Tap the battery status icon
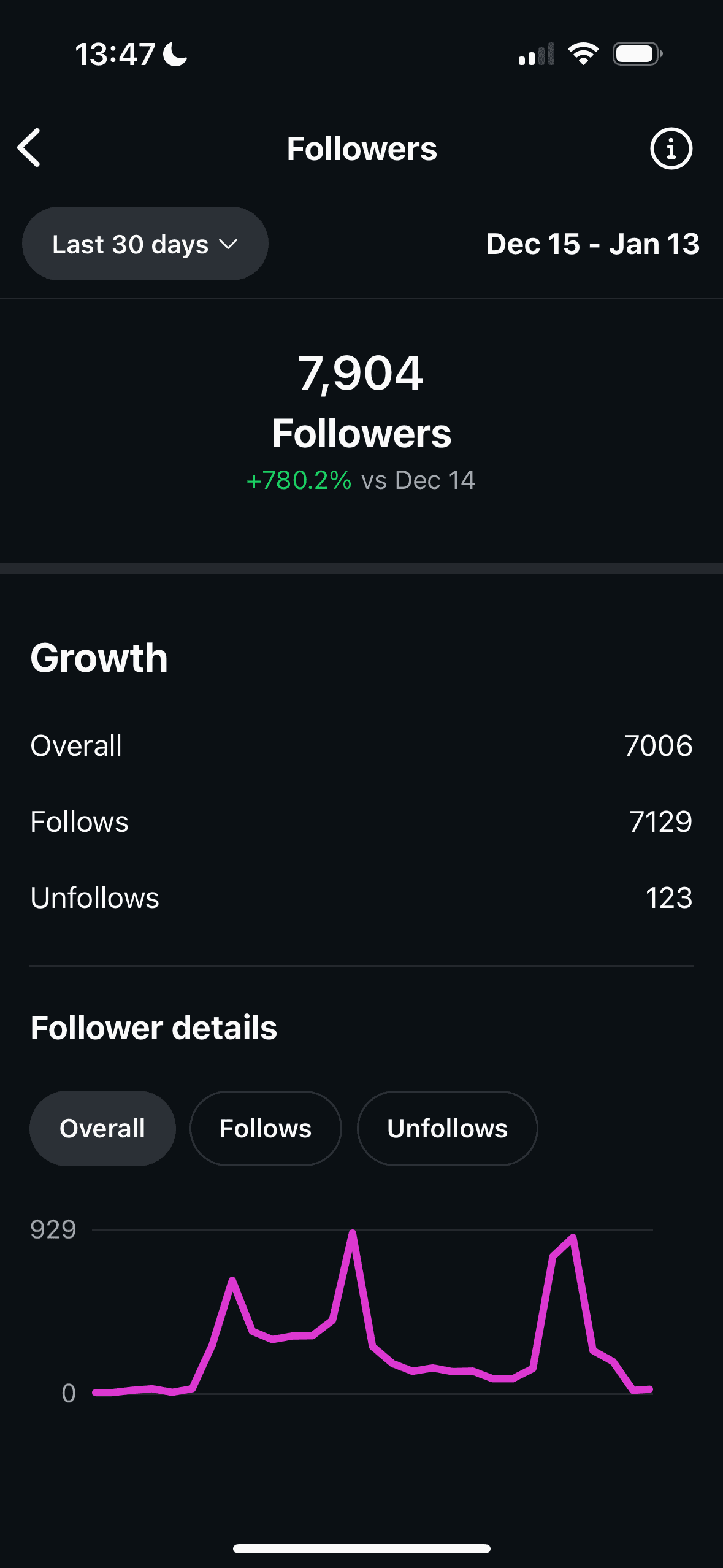The width and height of the screenshot is (723, 1568). click(x=637, y=54)
